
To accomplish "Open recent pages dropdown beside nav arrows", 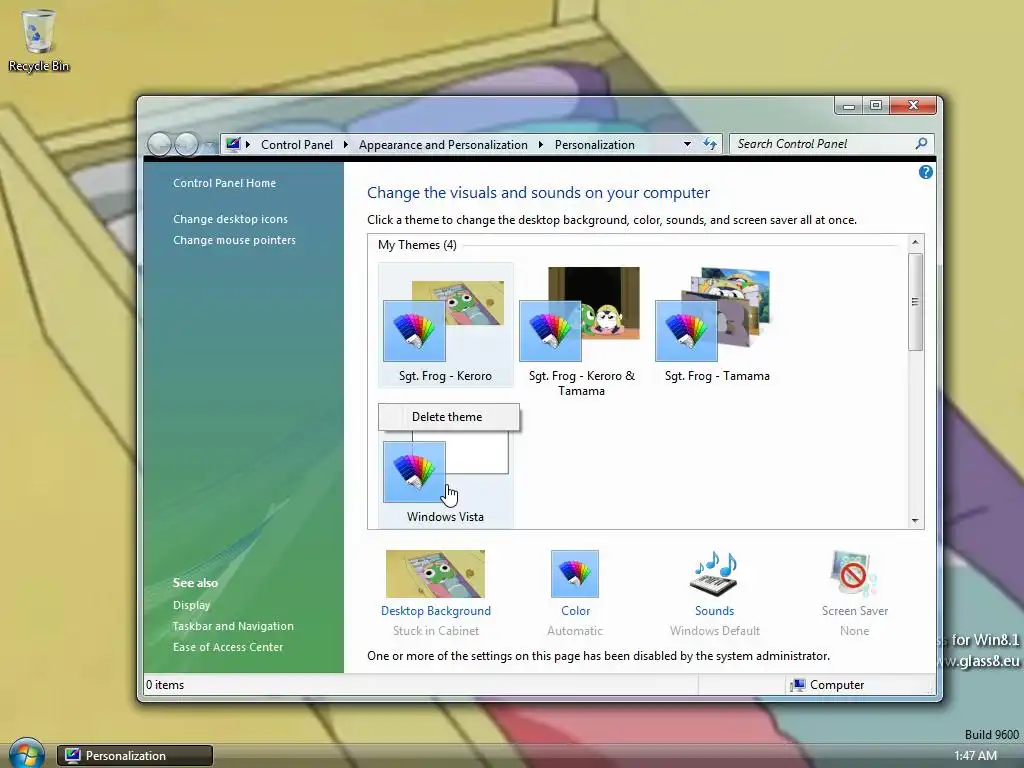I will (209, 144).
